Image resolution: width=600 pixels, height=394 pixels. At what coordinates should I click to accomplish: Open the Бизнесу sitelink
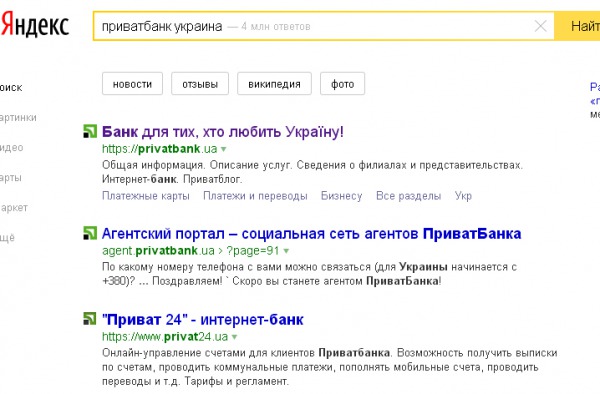341,195
